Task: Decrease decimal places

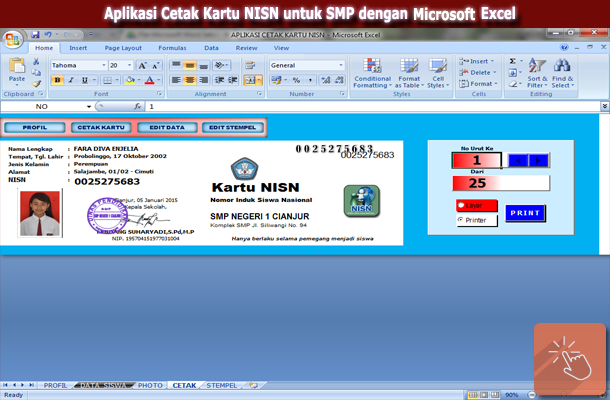Action: [x=339, y=80]
